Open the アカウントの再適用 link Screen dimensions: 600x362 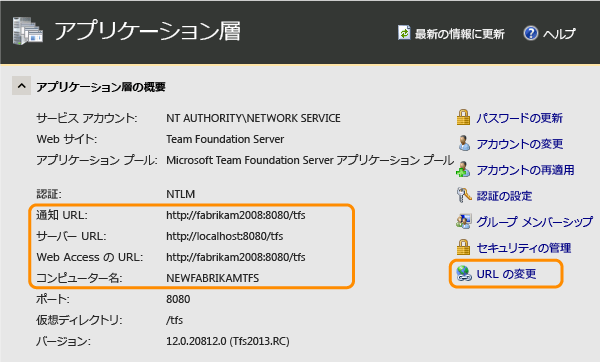pos(525,170)
